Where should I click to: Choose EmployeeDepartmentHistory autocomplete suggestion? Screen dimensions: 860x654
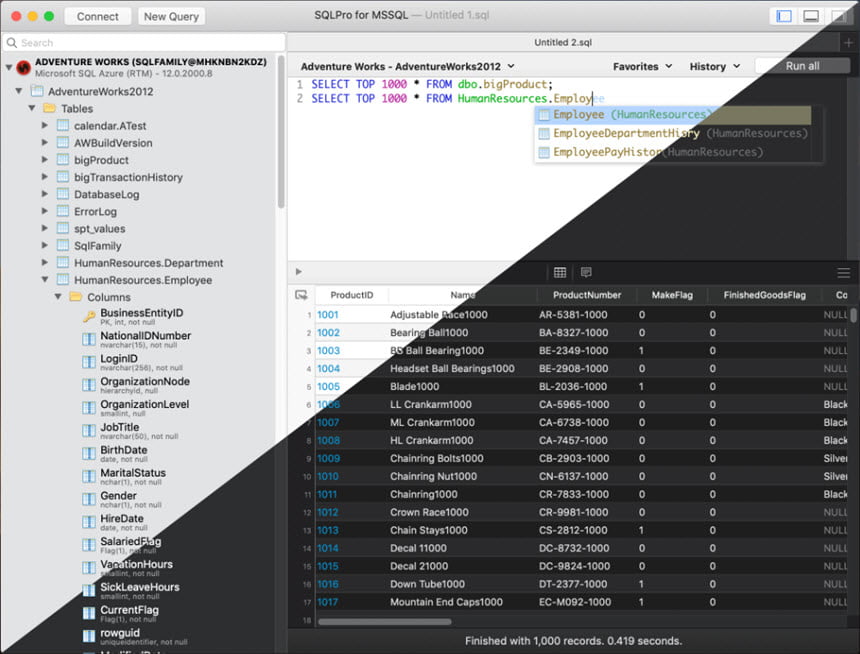point(672,133)
